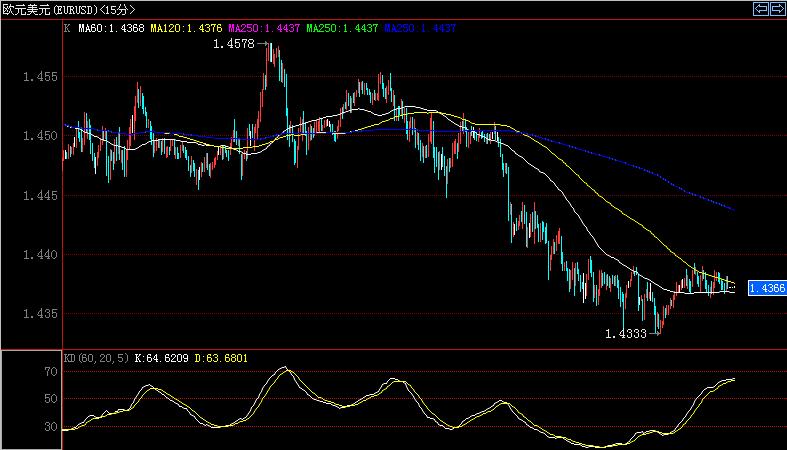Click the right arrow navigation icon
The image size is (787, 450).
(777, 9)
